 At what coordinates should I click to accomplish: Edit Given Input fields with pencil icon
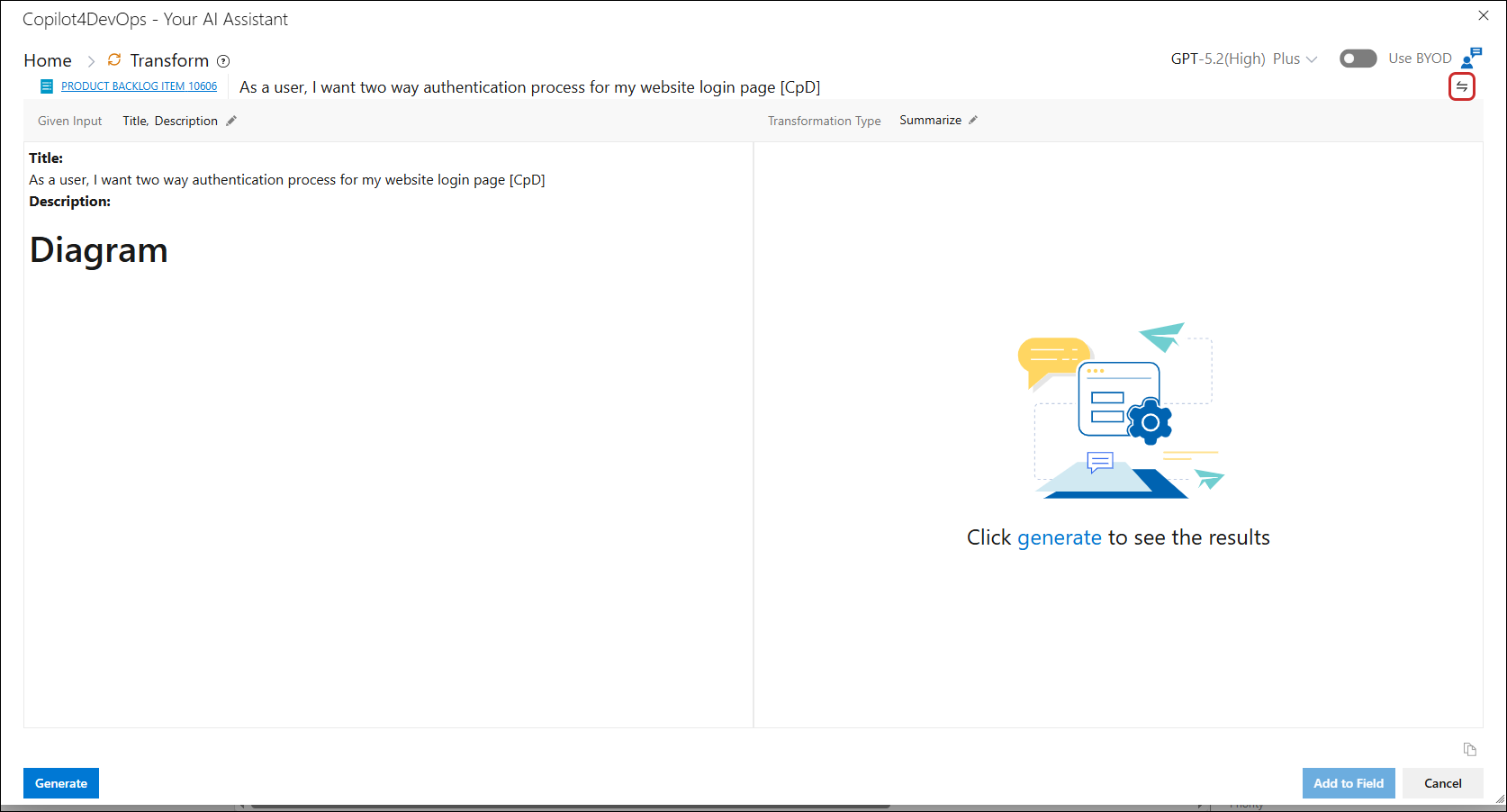click(231, 121)
